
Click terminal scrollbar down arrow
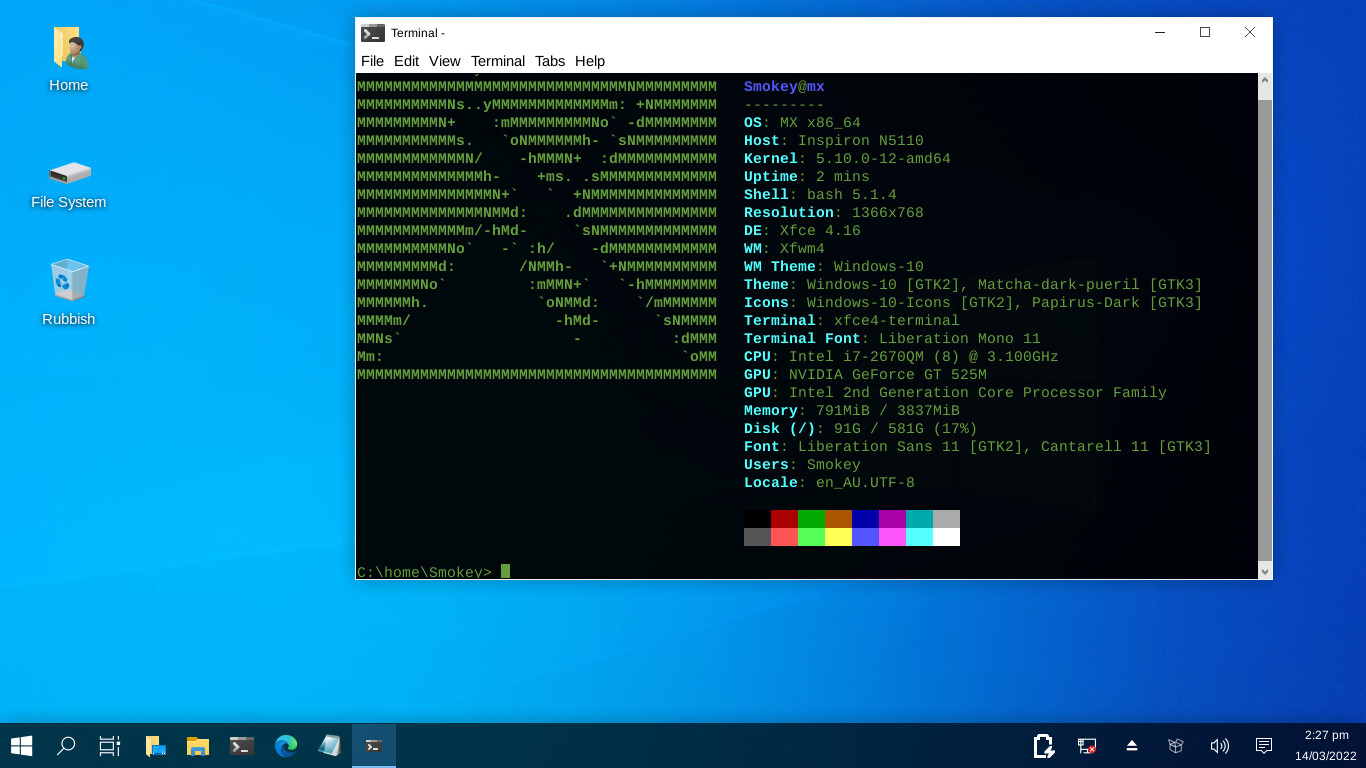(x=1265, y=571)
